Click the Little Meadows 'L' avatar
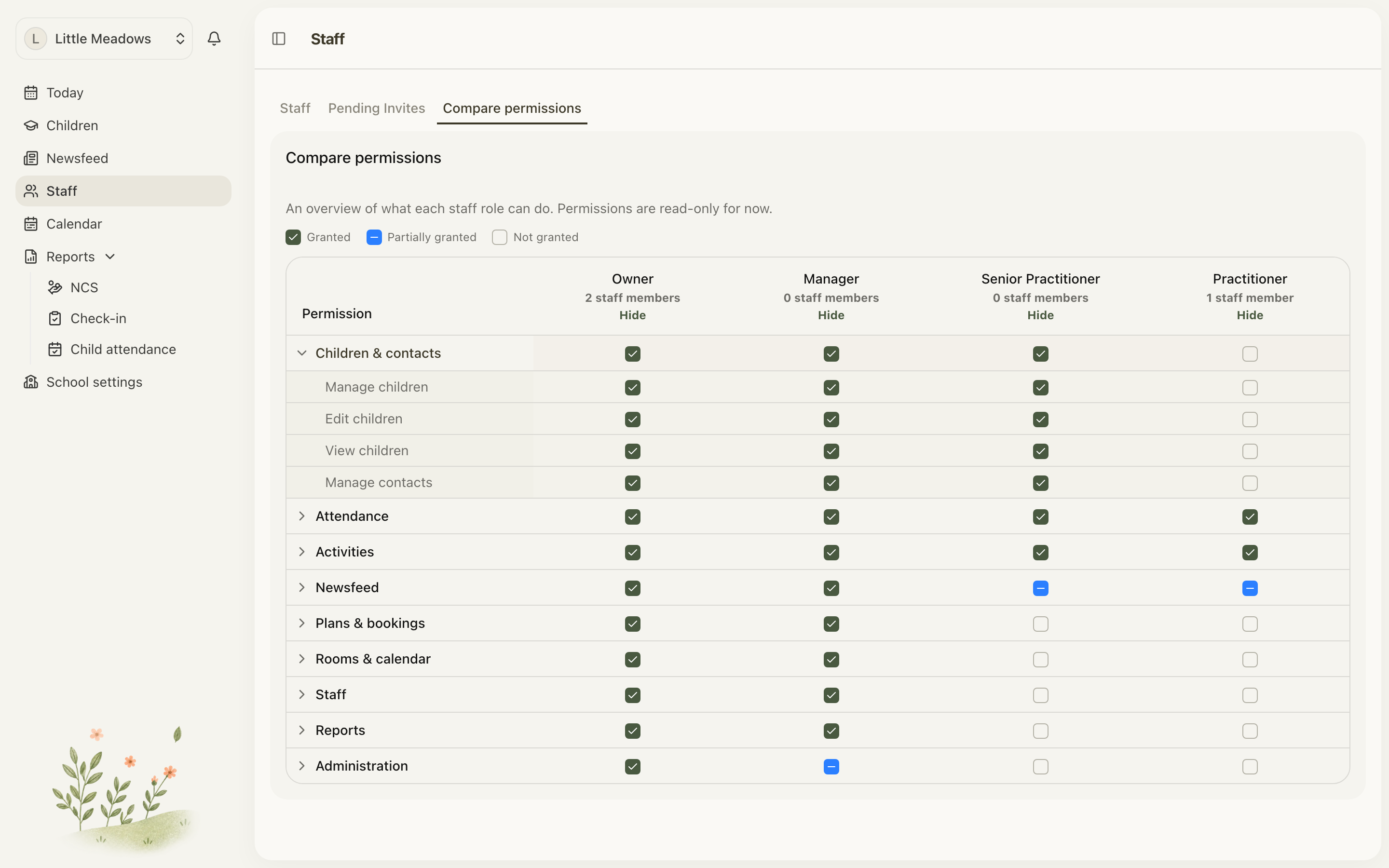 pos(36,39)
